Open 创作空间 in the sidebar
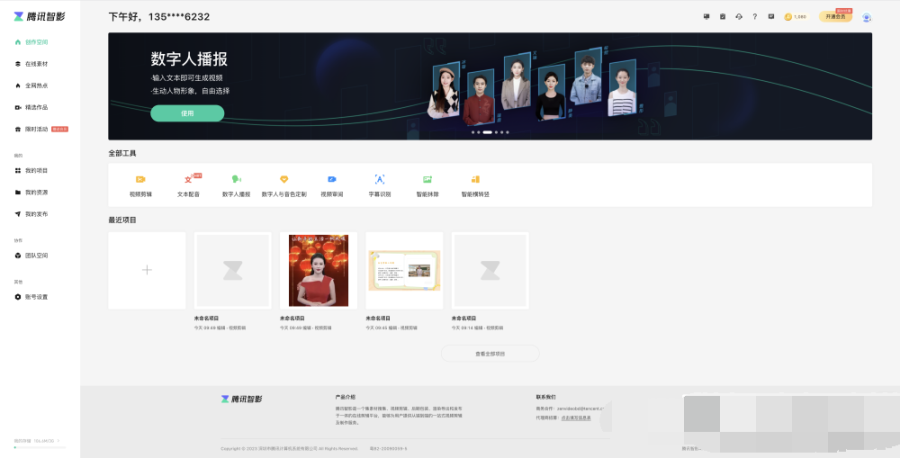The width and height of the screenshot is (900, 458). [31, 42]
